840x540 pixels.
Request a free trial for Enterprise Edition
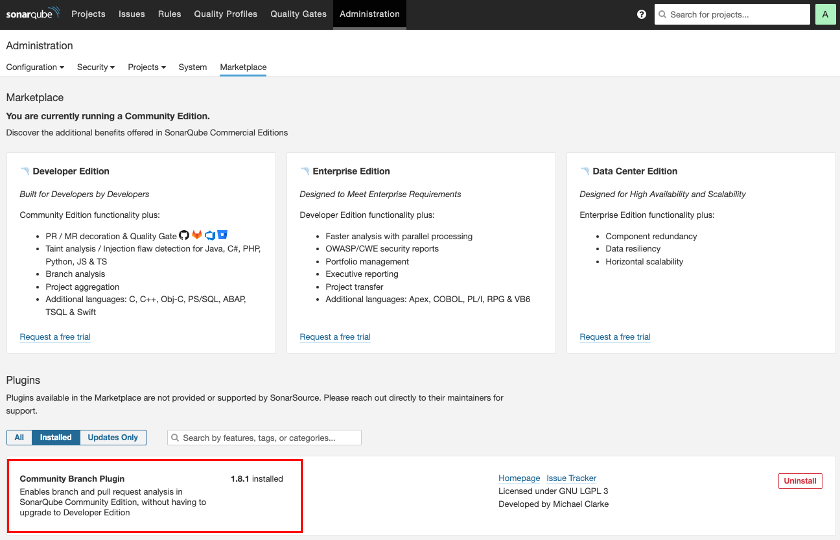[x=335, y=337]
